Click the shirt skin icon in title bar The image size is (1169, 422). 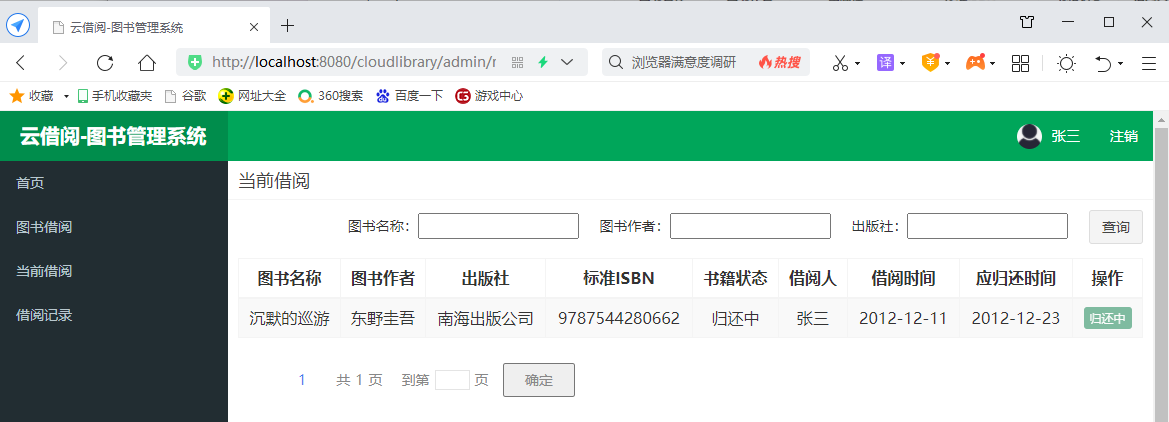click(1027, 22)
